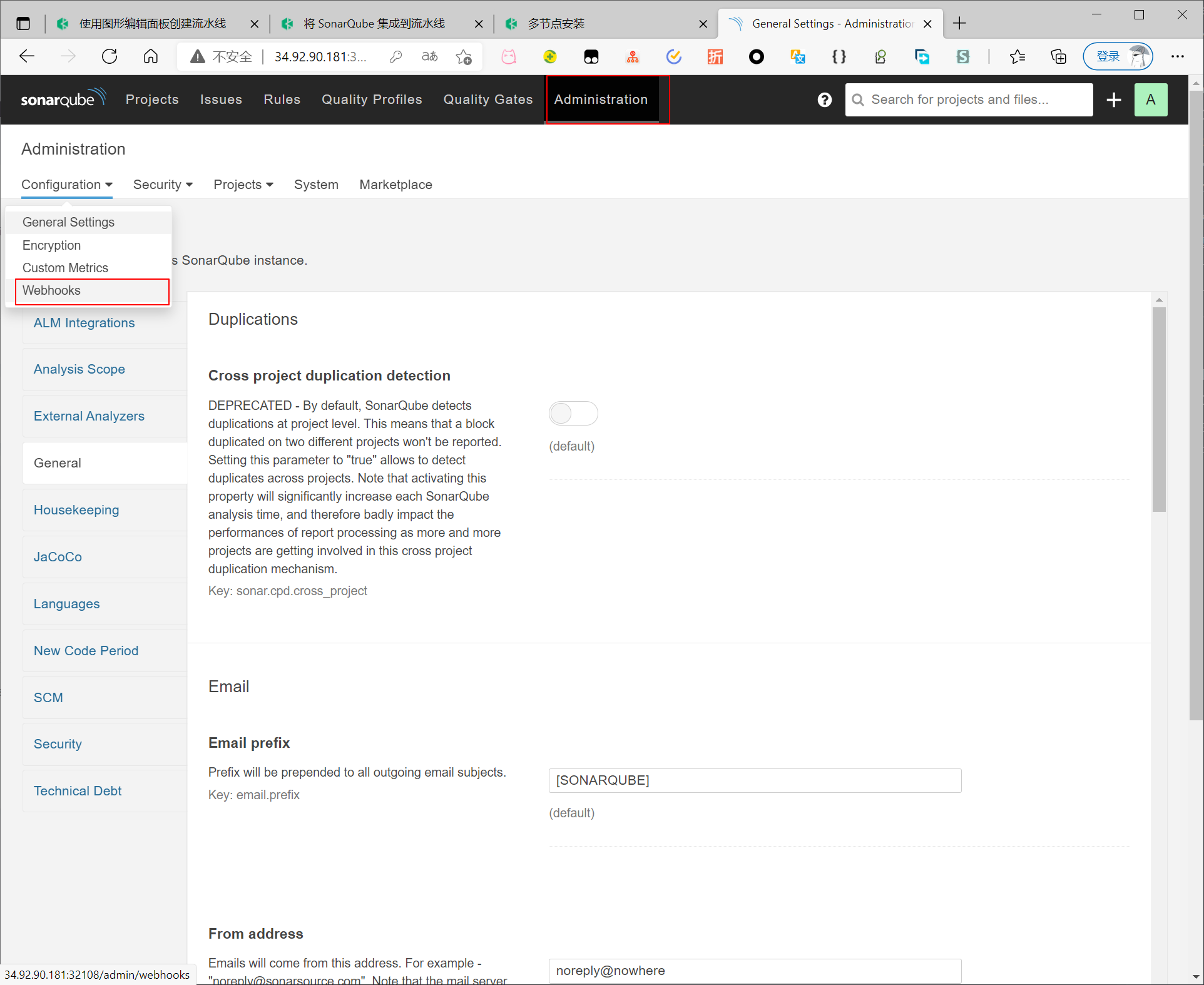The height and width of the screenshot is (985, 1204).
Task: Open the Quality Gates nav item
Action: click(487, 100)
